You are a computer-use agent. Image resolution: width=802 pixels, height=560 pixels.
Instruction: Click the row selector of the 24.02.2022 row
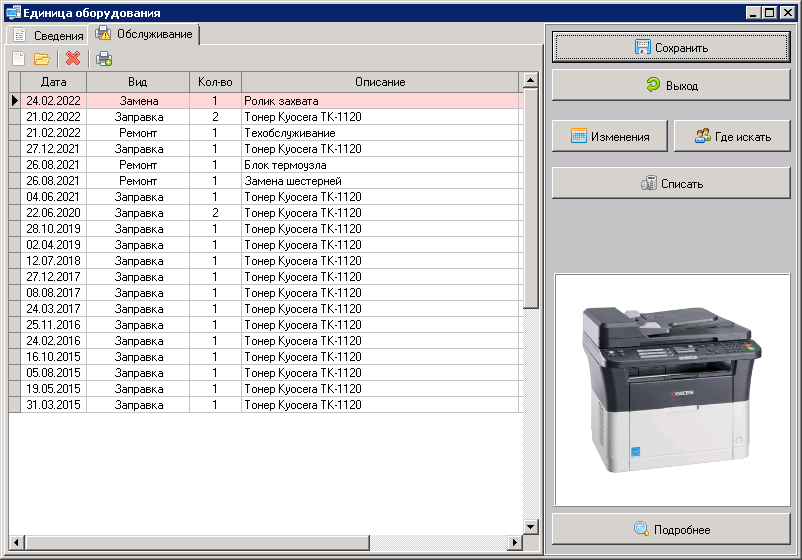coord(14,101)
